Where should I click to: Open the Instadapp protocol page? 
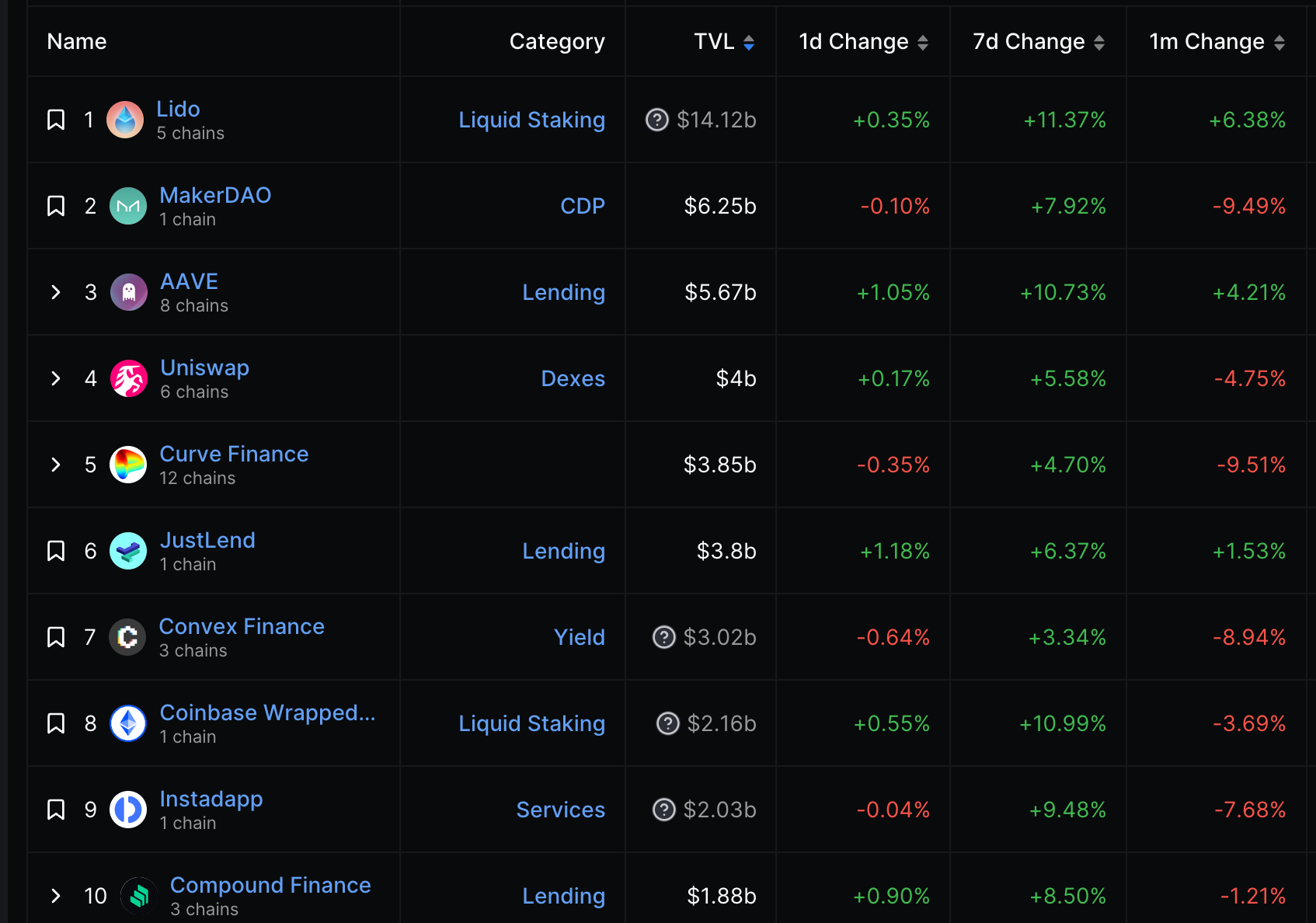[x=211, y=799]
